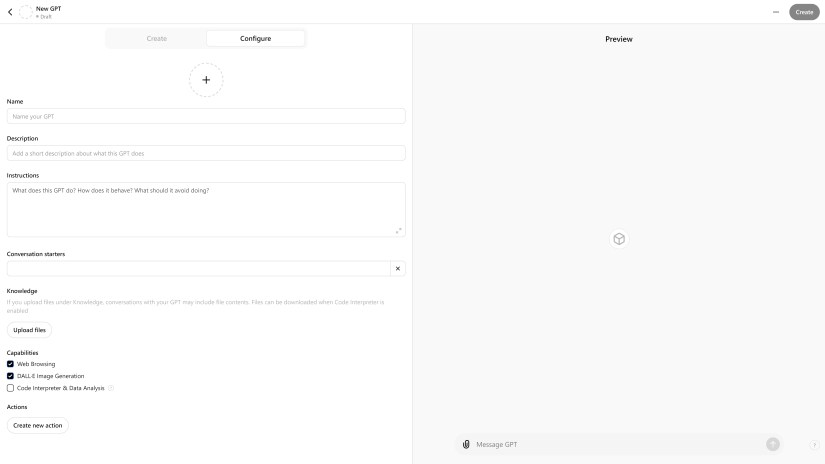The height and width of the screenshot is (464, 825).
Task: Focus the Name your GPT field
Action: 206,116
